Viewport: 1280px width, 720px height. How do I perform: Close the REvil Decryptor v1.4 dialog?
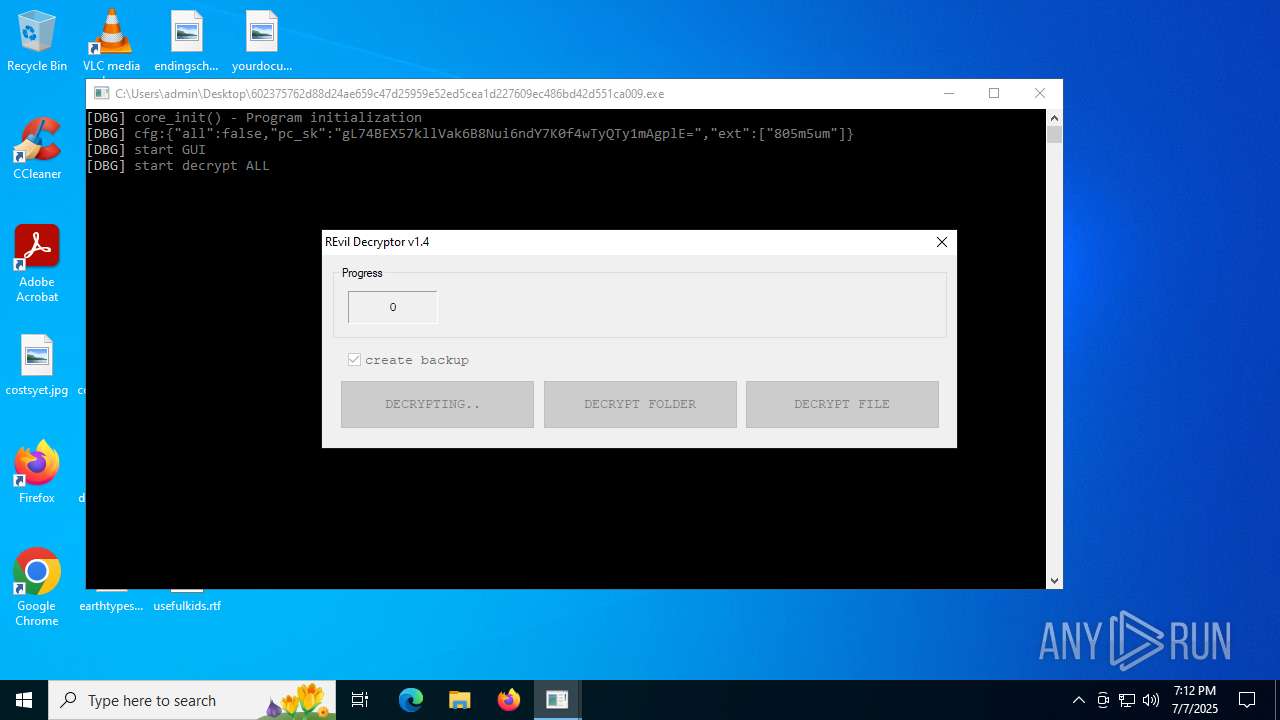pos(941,242)
